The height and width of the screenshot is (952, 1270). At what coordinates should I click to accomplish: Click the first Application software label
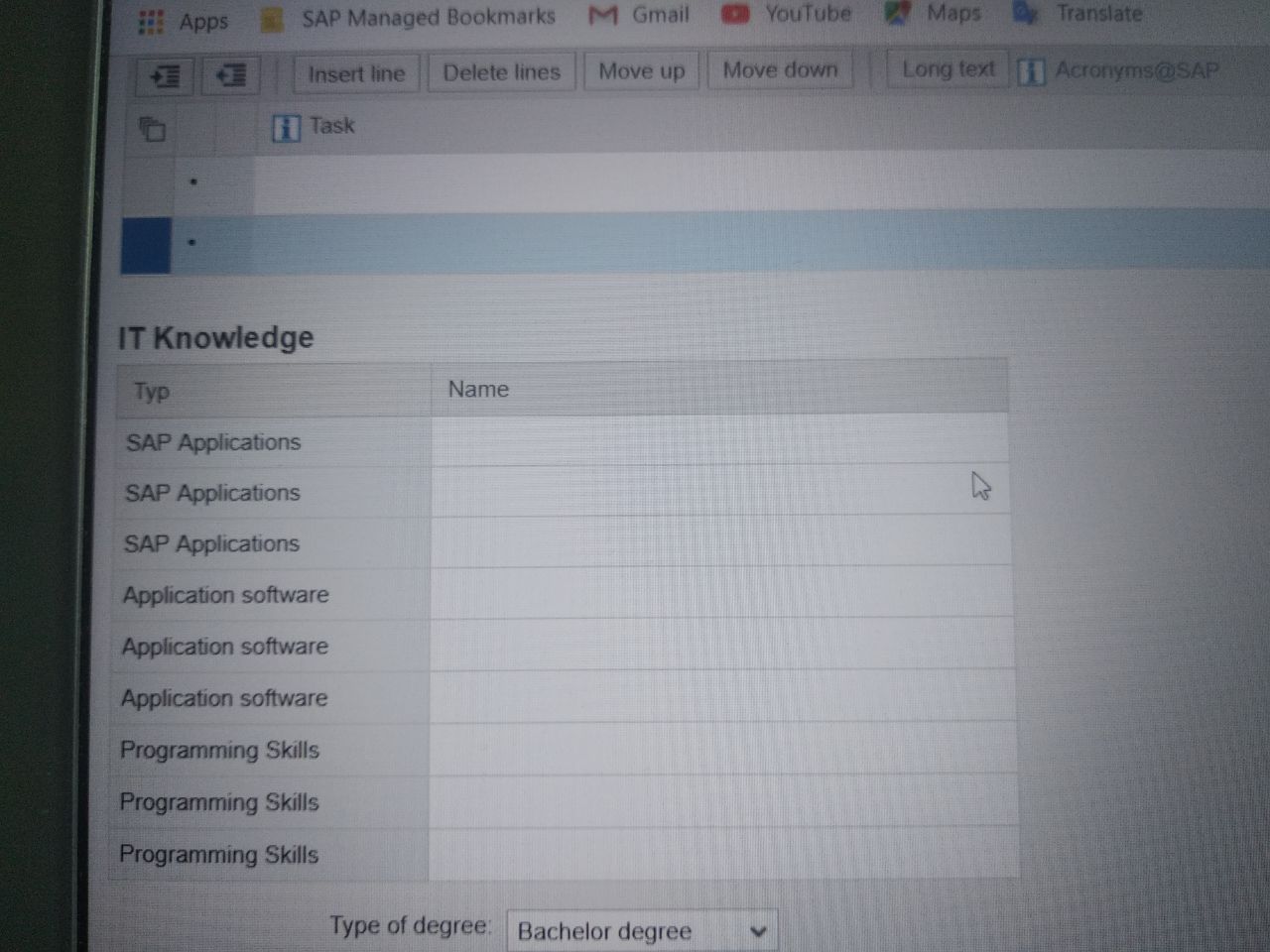225,595
